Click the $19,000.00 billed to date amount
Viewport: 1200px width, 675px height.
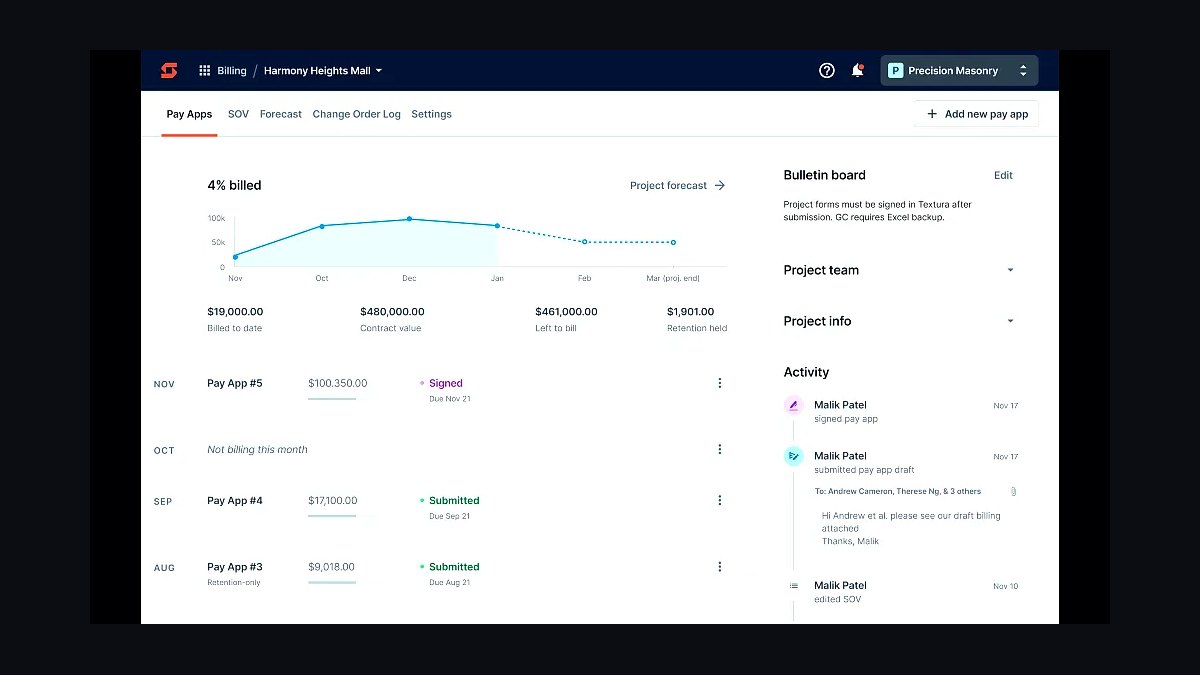tap(235, 312)
